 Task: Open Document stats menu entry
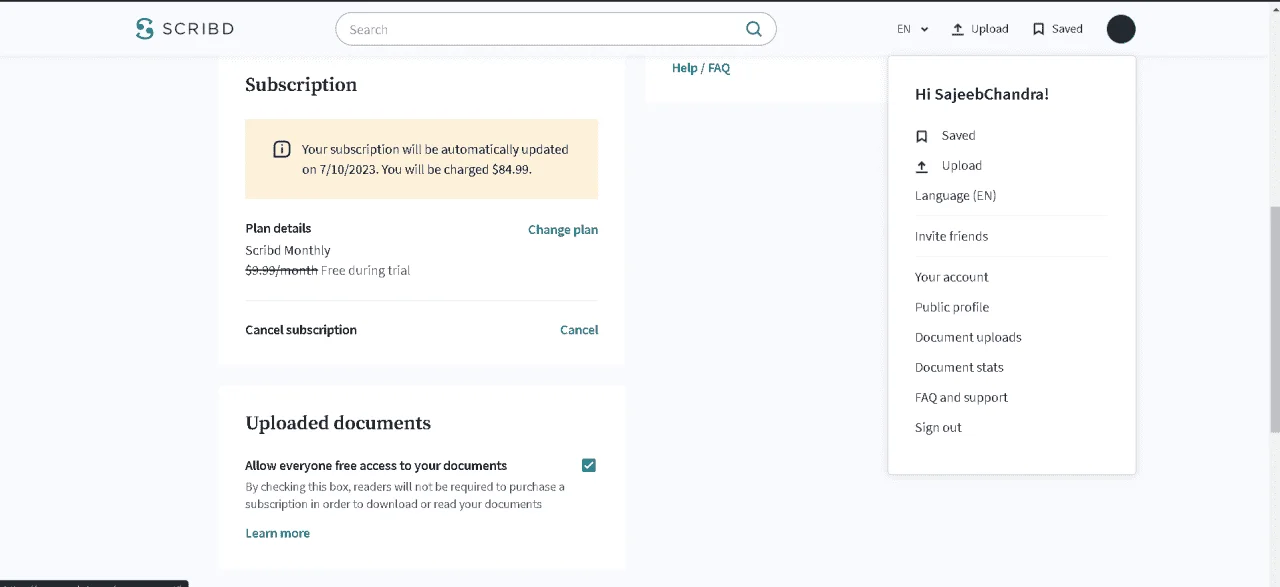pyautogui.click(x=959, y=367)
